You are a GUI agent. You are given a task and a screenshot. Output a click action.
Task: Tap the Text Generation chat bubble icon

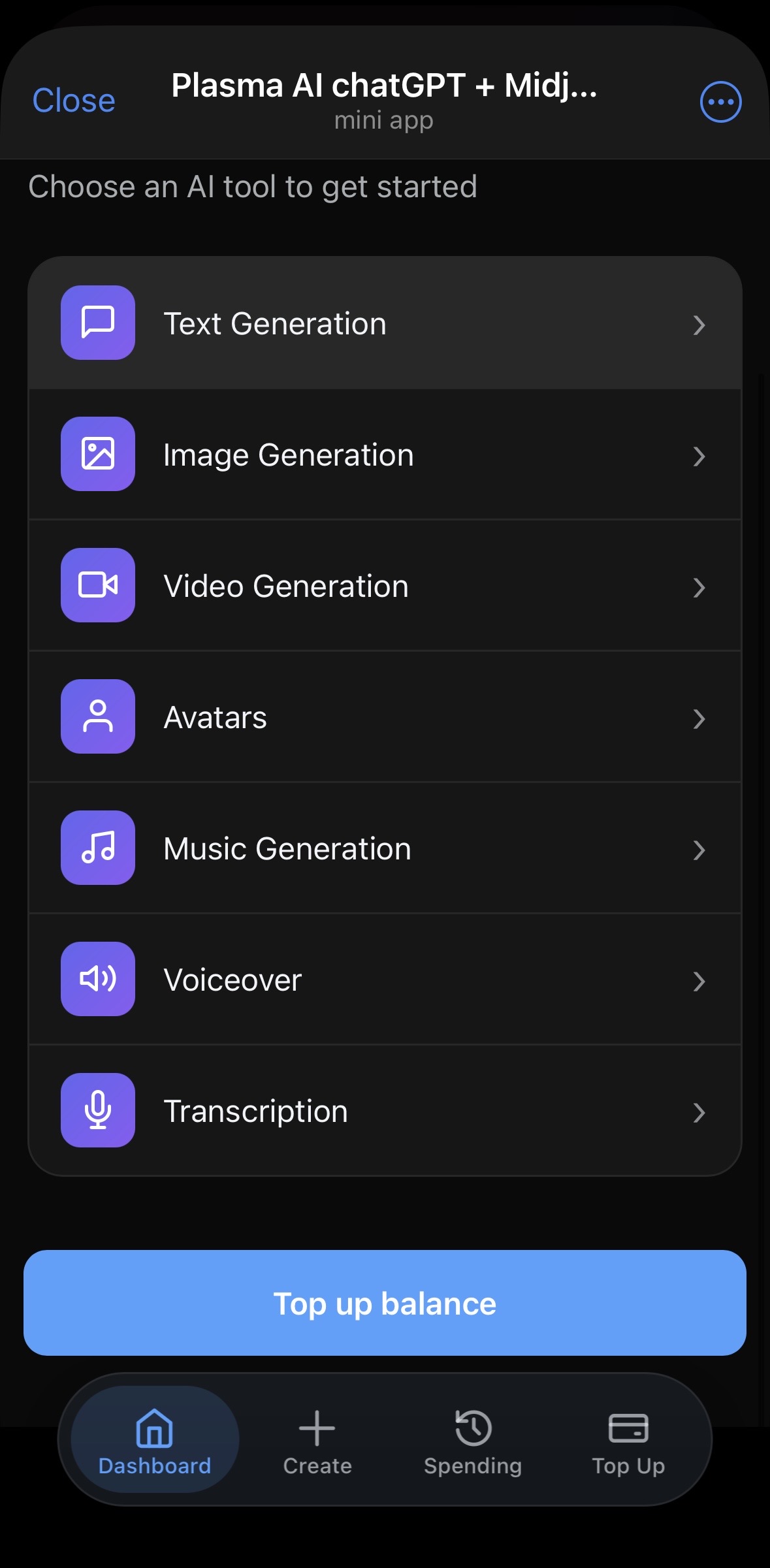(98, 323)
